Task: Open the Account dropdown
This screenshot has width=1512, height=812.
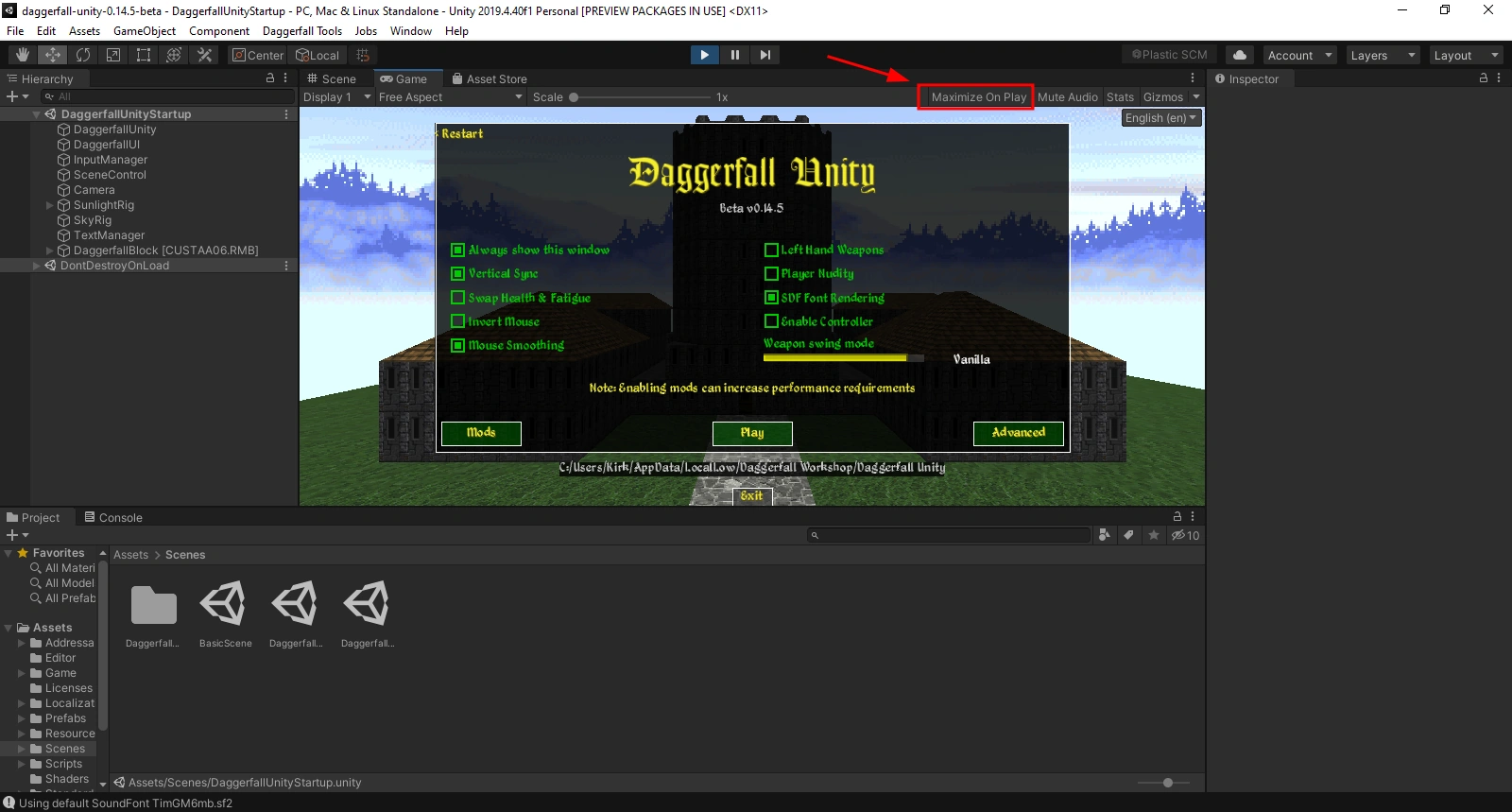Action: (1299, 55)
